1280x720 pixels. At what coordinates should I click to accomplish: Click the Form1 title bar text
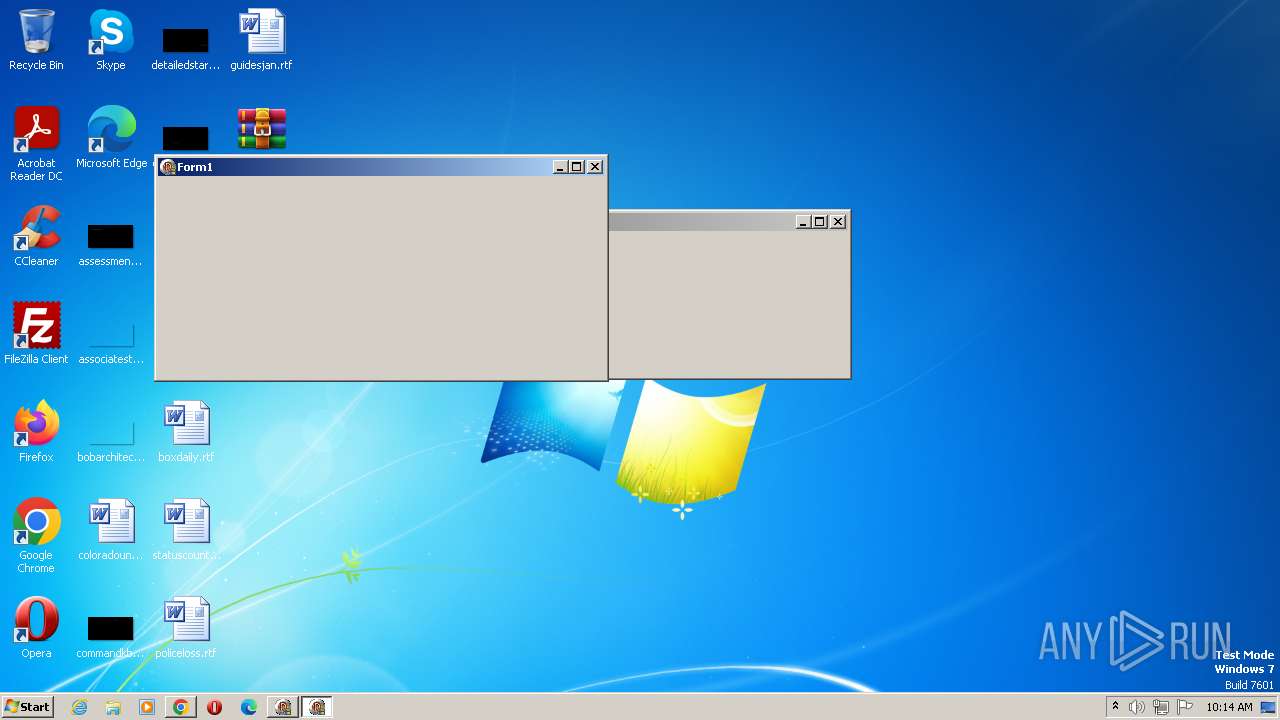tap(195, 167)
